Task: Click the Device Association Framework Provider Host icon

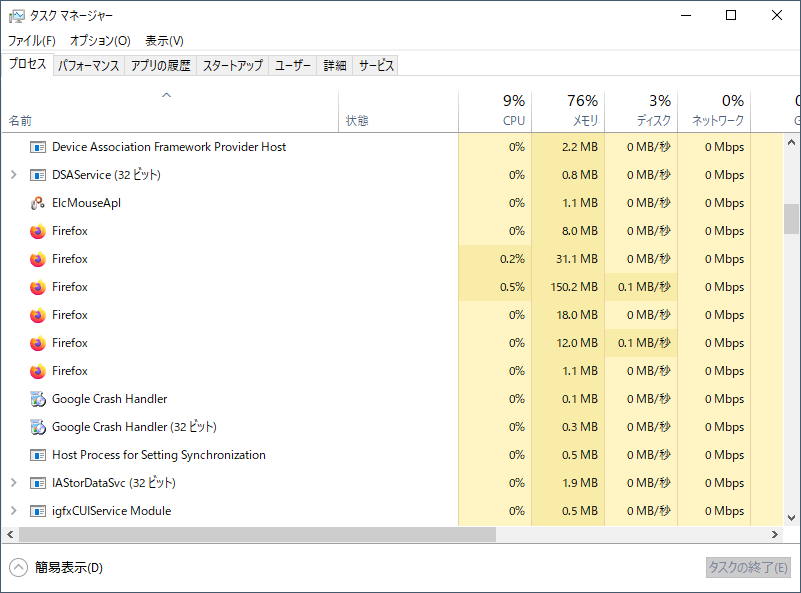Action: click(x=38, y=147)
